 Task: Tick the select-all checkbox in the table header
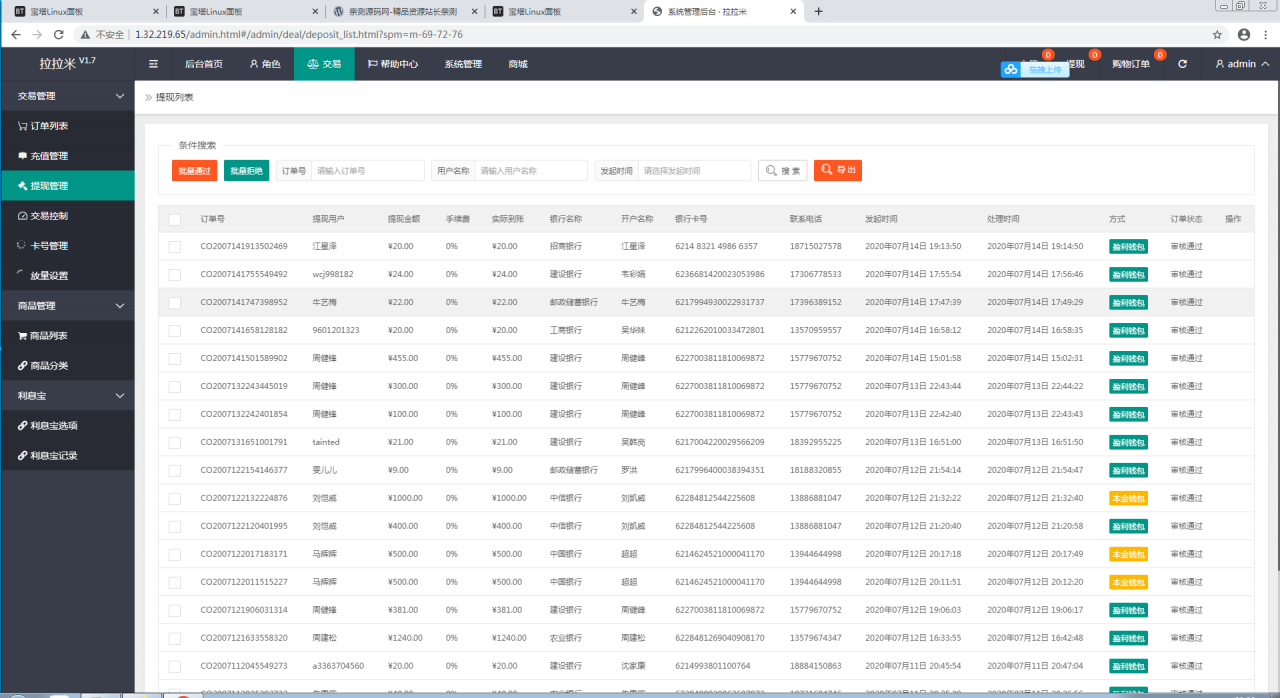pyautogui.click(x=175, y=219)
